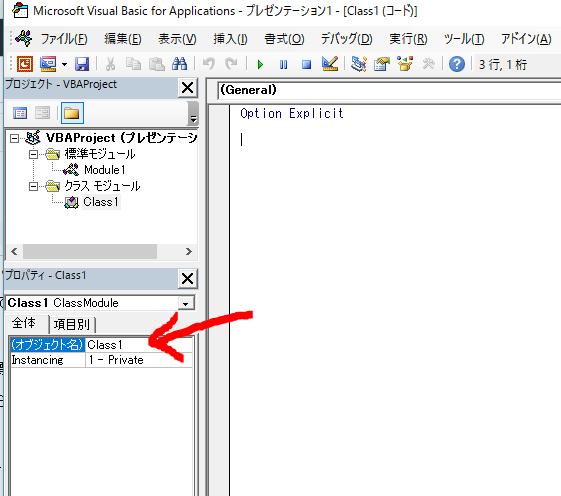The image size is (561, 496).
Task: Click the Paste clipboard icon
Action: (156, 64)
